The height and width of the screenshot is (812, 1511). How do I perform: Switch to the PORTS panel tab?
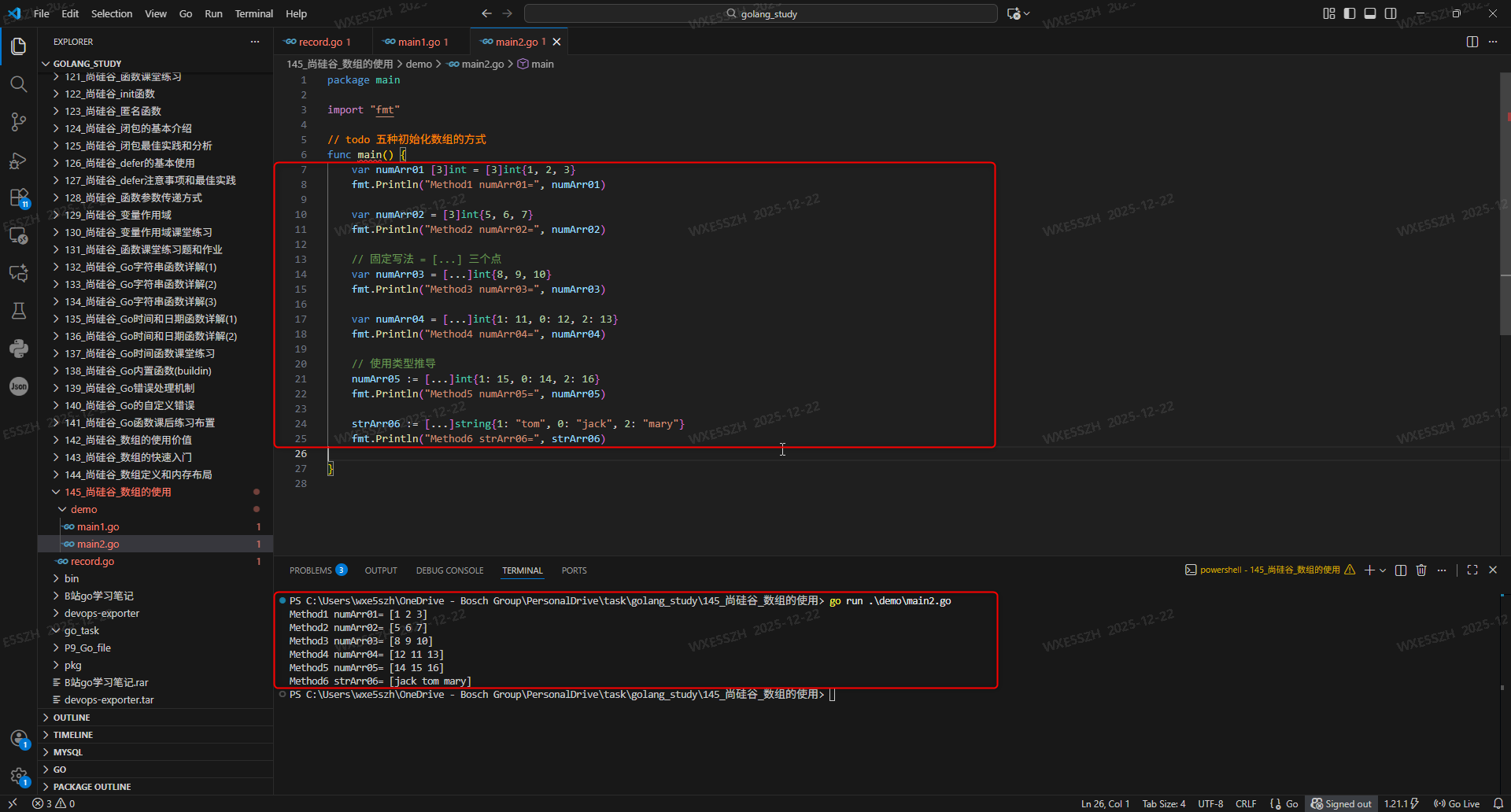point(574,570)
